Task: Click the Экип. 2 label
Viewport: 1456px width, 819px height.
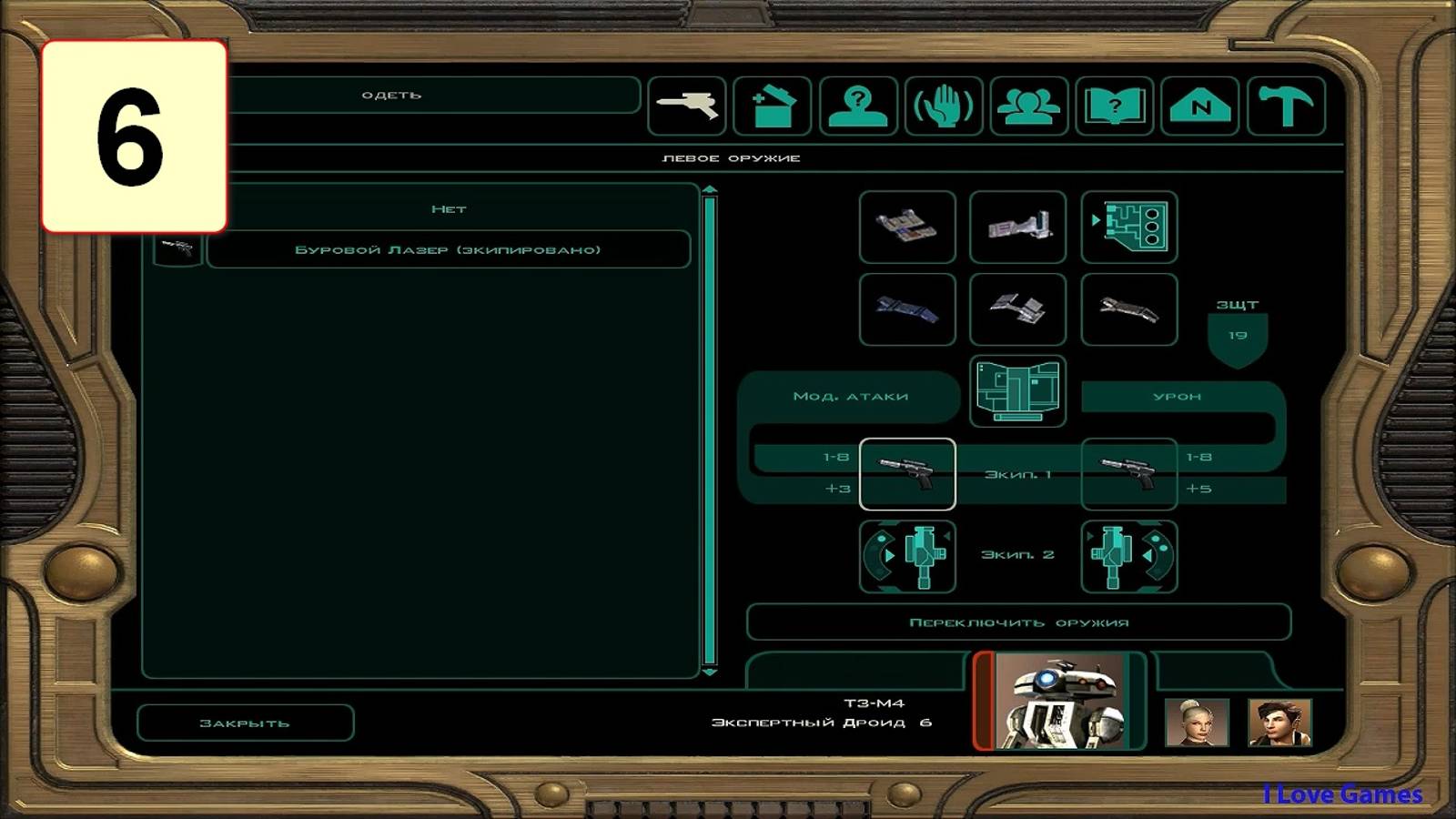Action: (1018, 554)
